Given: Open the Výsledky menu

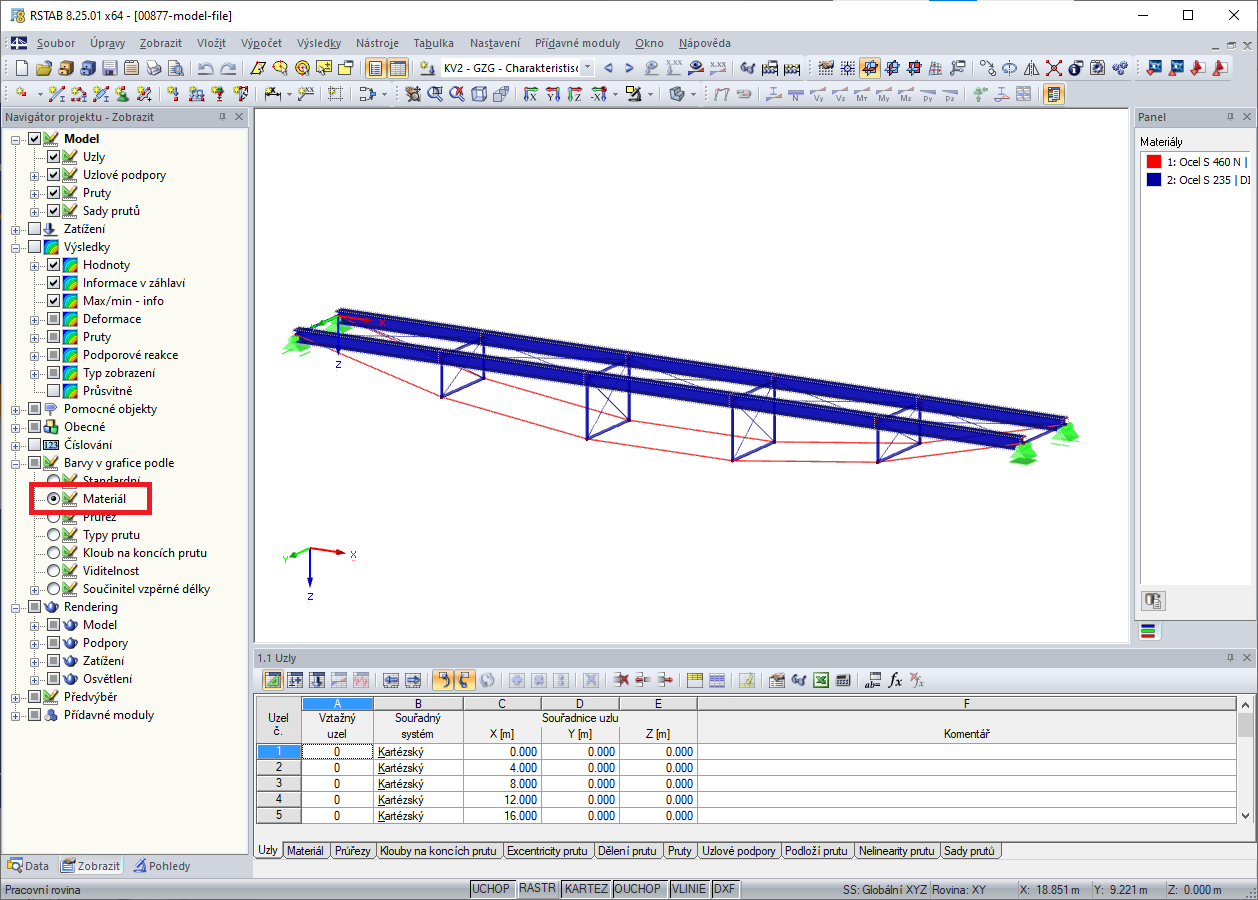Looking at the screenshot, I should coord(319,43).
